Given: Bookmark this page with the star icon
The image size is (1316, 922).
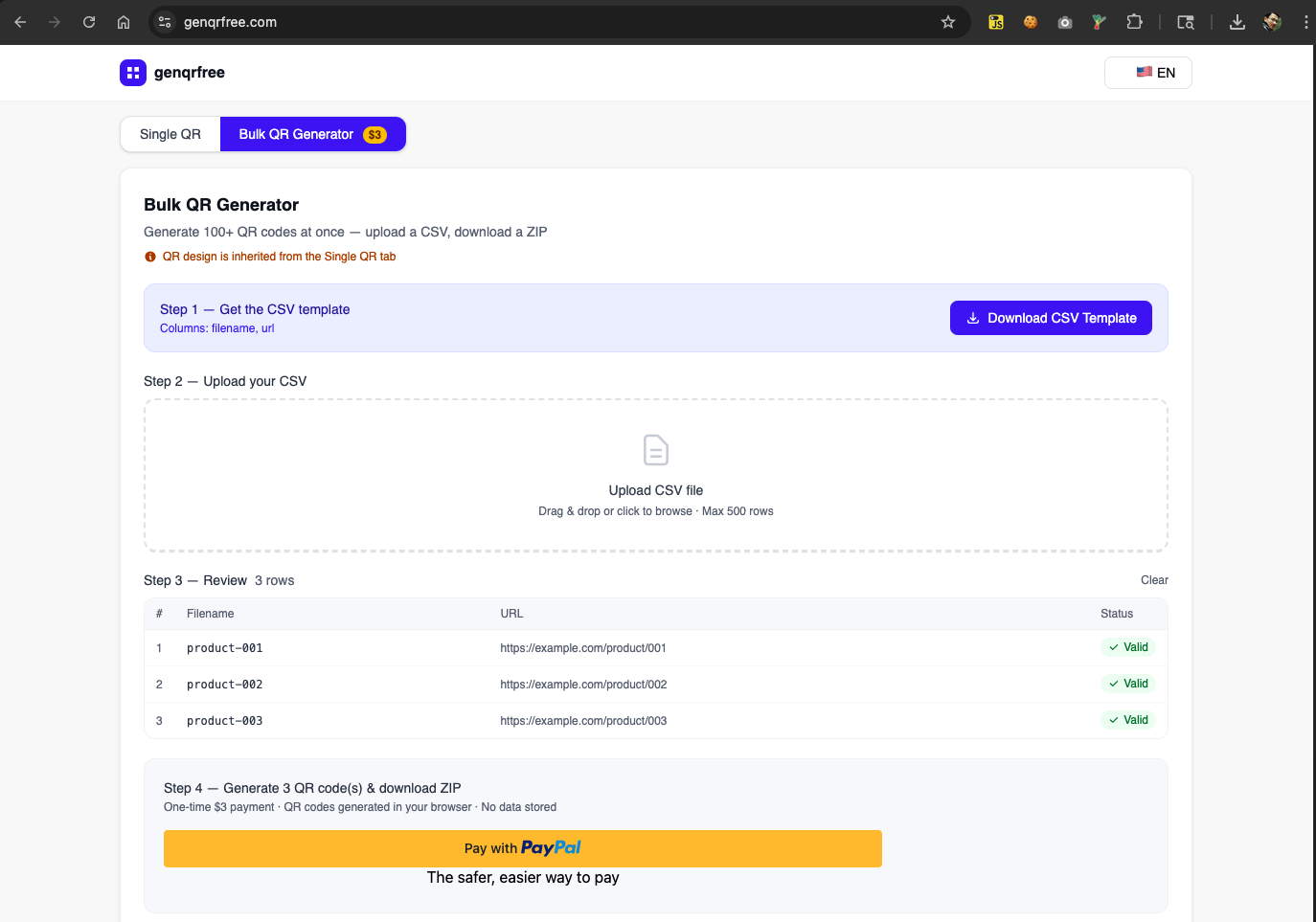Looking at the screenshot, I should [x=948, y=22].
